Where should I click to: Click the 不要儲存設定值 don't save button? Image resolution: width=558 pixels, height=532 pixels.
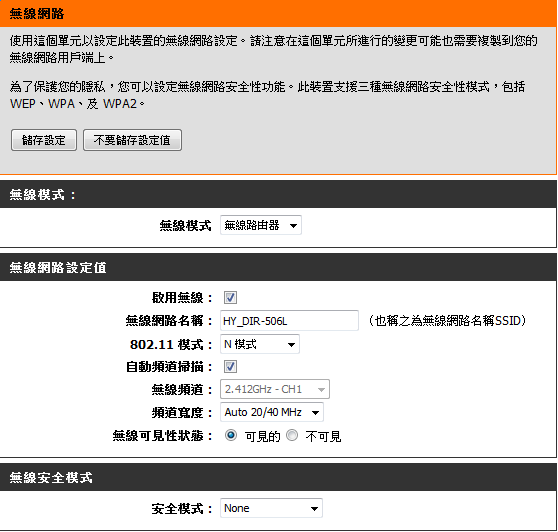pos(132,140)
